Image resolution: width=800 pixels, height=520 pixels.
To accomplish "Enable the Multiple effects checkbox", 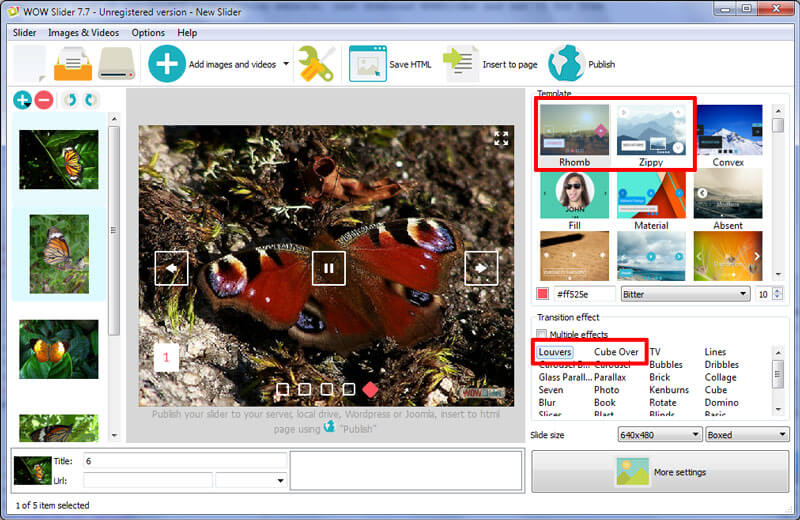I will pos(542,335).
